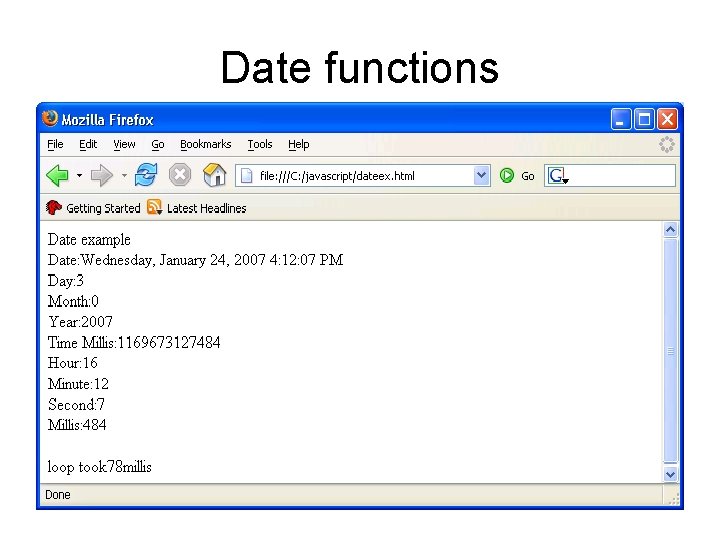This screenshot has width=720, height=540.
Task: Click the 'Done' status bar text
Action: [x=58, y=495]
